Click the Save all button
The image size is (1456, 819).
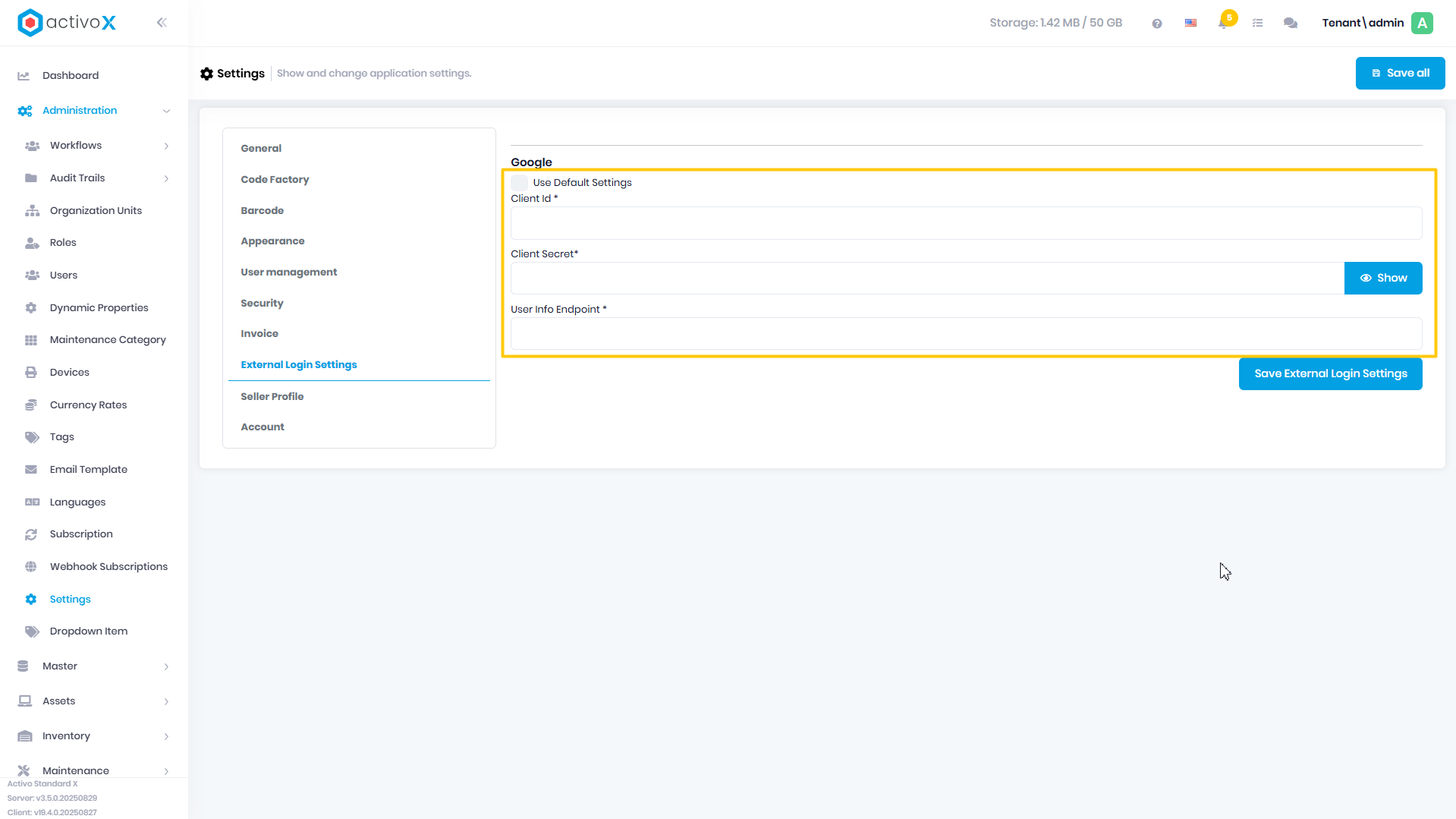coord(1400,74)
